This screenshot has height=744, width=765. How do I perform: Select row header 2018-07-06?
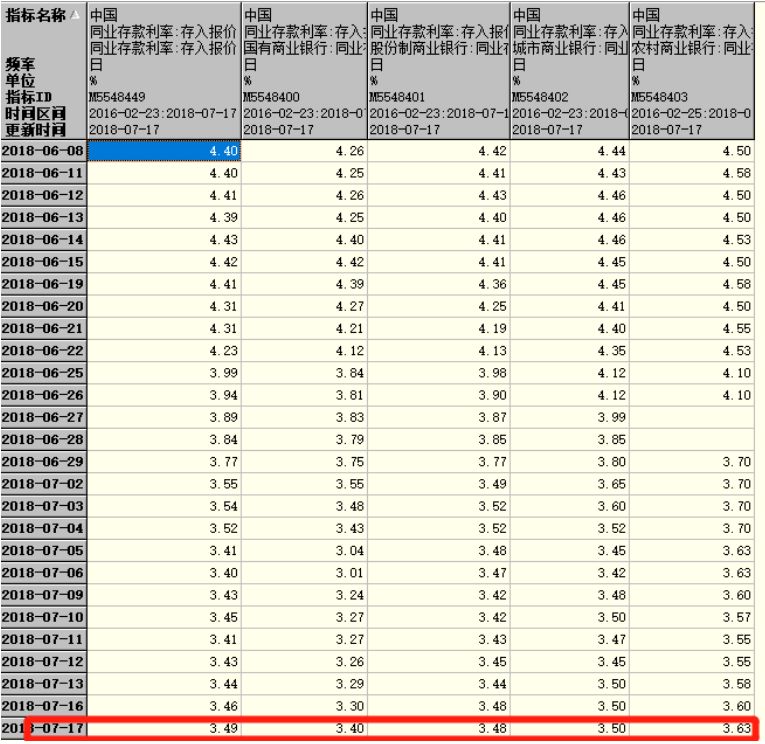43,573
